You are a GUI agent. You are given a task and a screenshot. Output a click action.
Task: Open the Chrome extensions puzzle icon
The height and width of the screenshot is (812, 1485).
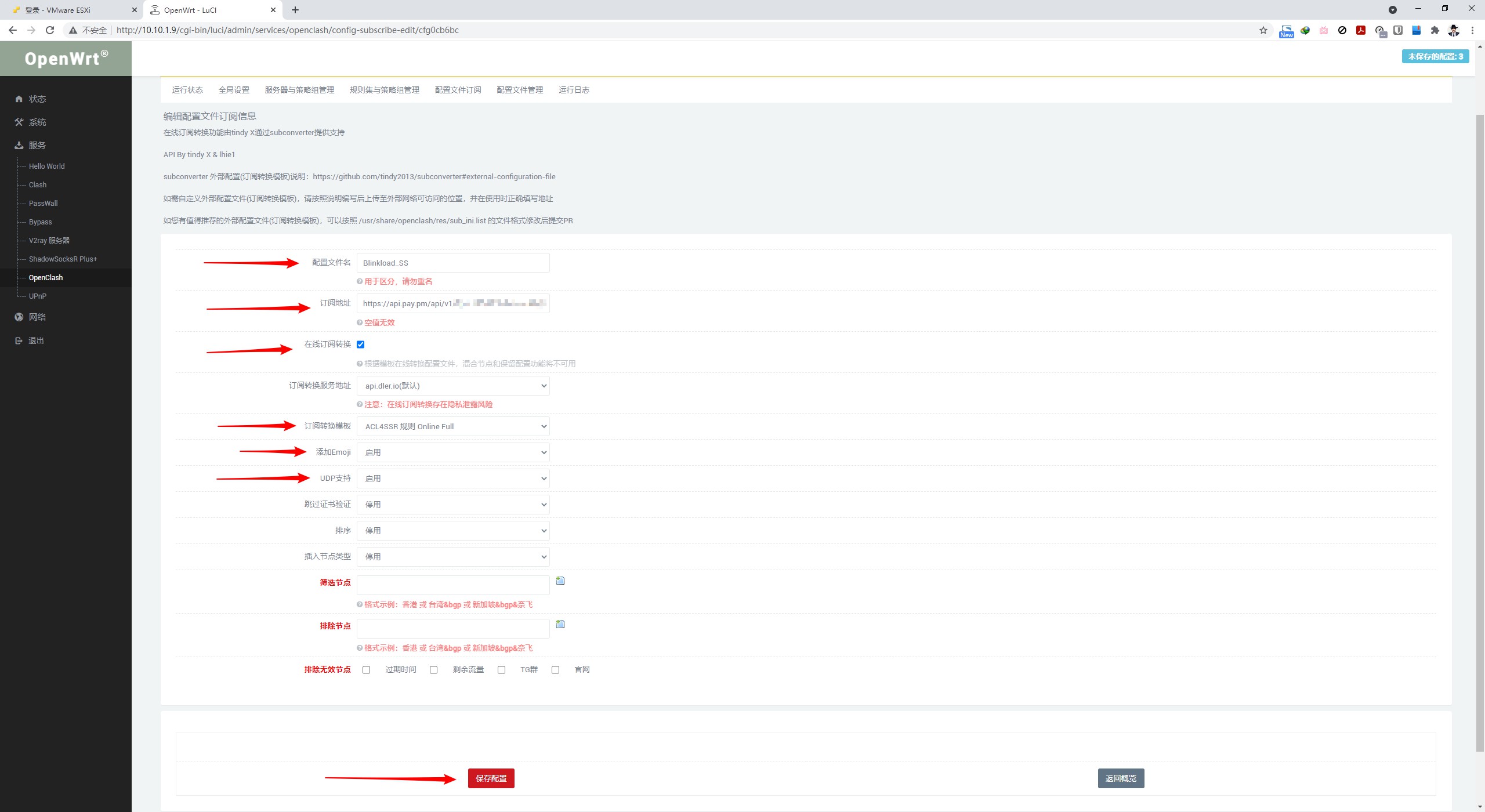[1435, 30]
